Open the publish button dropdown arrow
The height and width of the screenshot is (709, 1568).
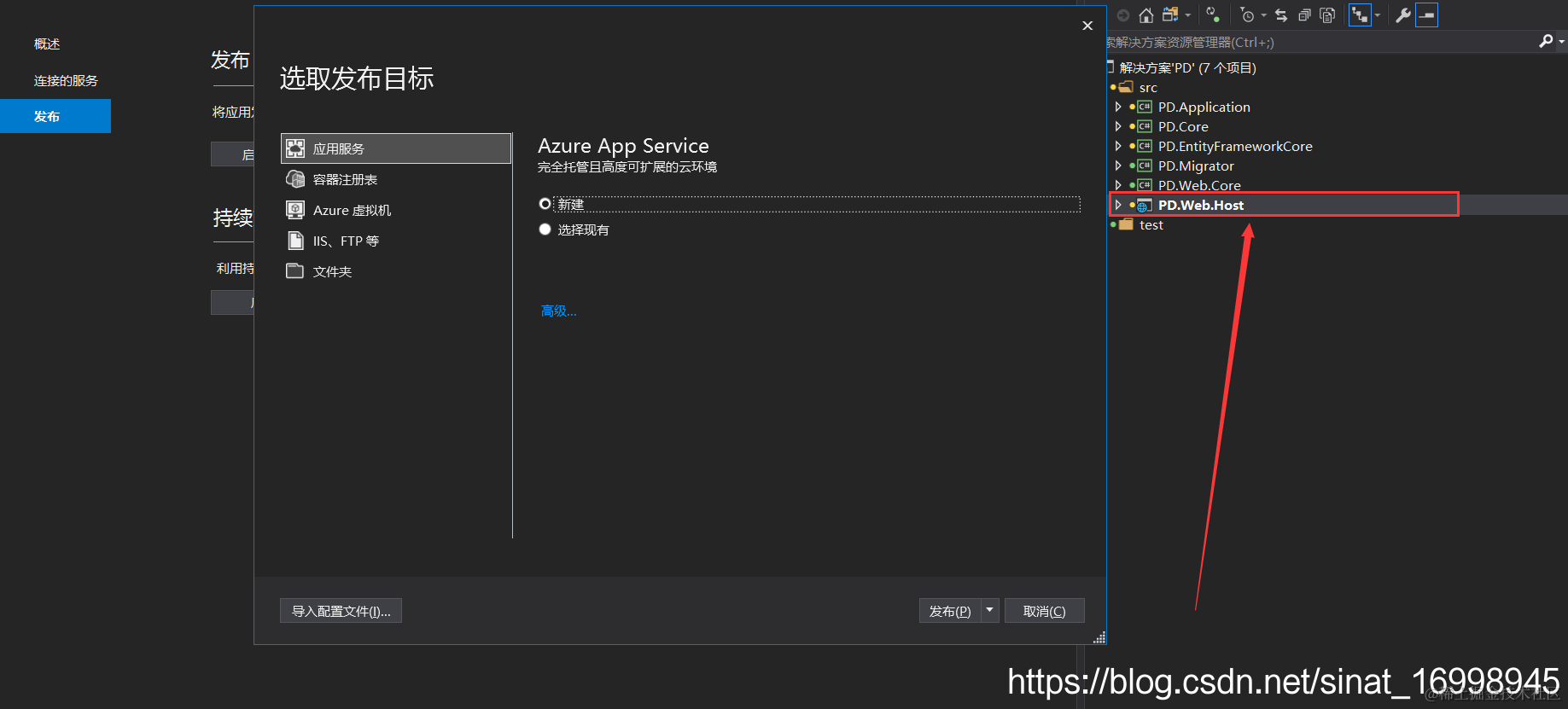pos(990,611)
